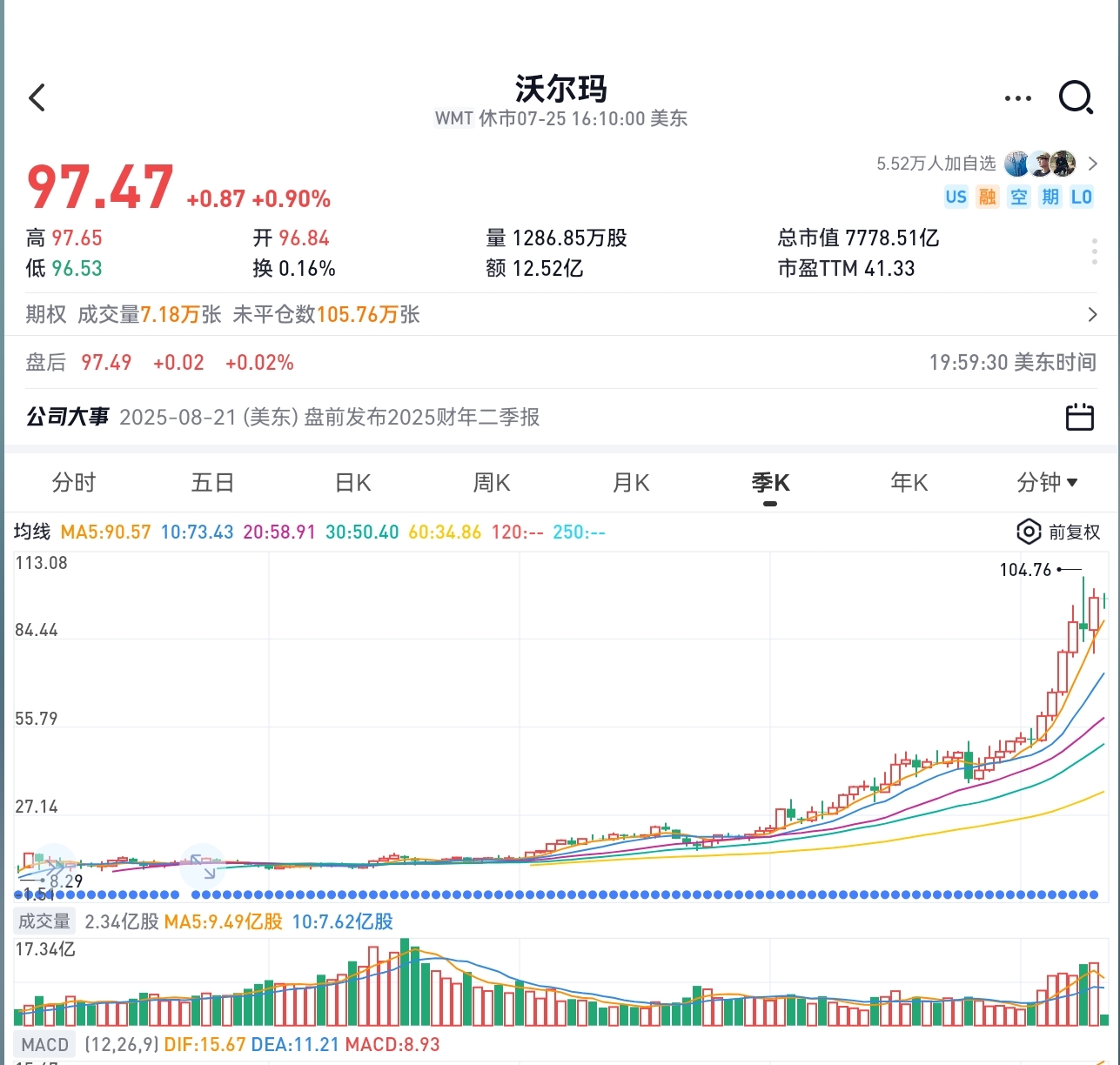Switch to the 五日 five-day tab

[x=212, y=482]
